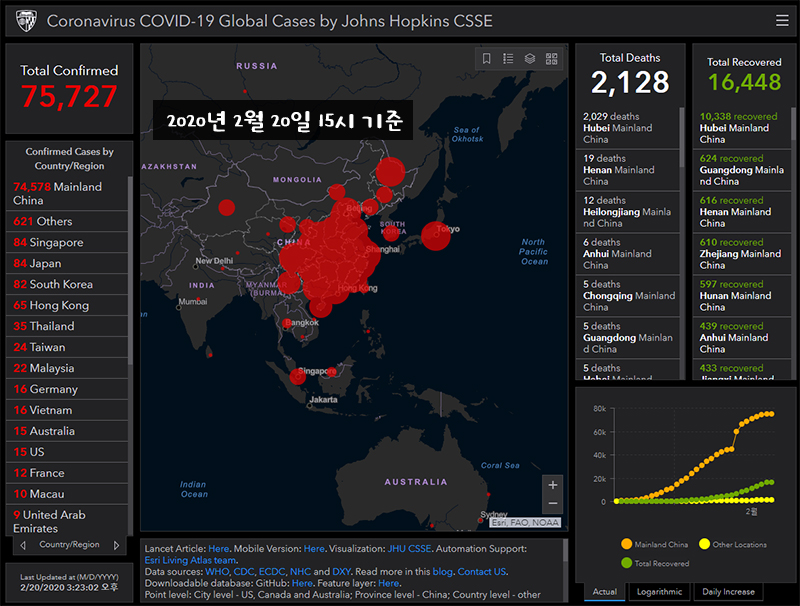Open the NHC data source link

300,572
